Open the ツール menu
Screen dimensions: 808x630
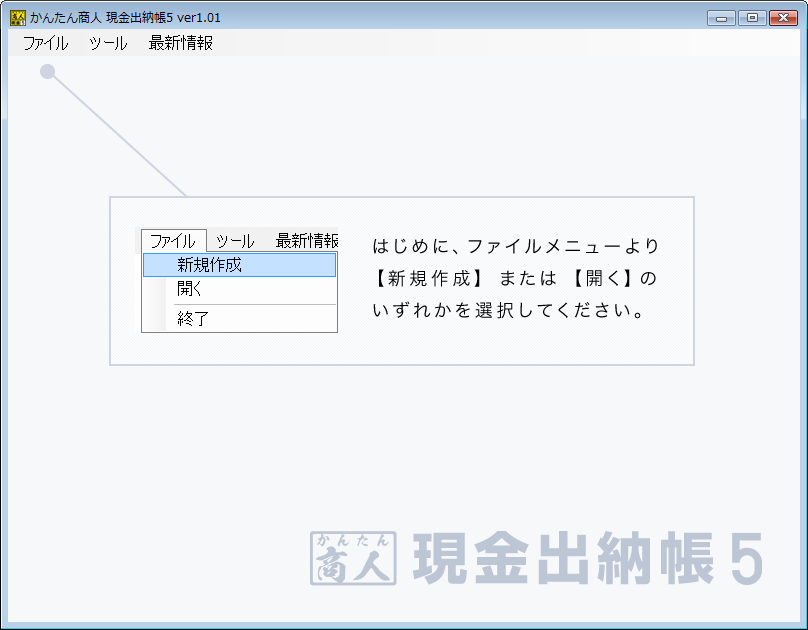point(108,43)
